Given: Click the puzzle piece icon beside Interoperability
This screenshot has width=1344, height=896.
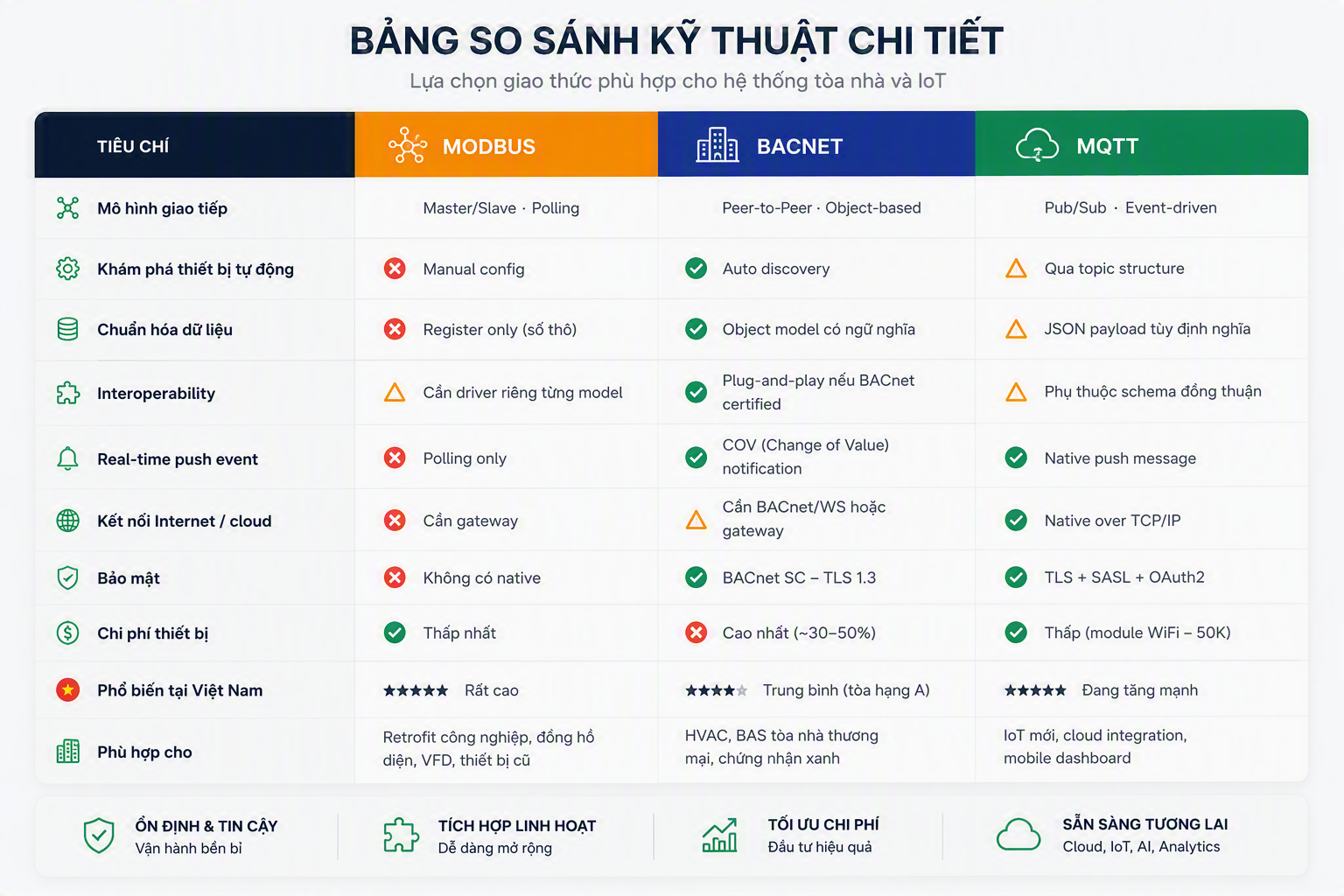Looking at the screenshot, I should tap(67, 393).
